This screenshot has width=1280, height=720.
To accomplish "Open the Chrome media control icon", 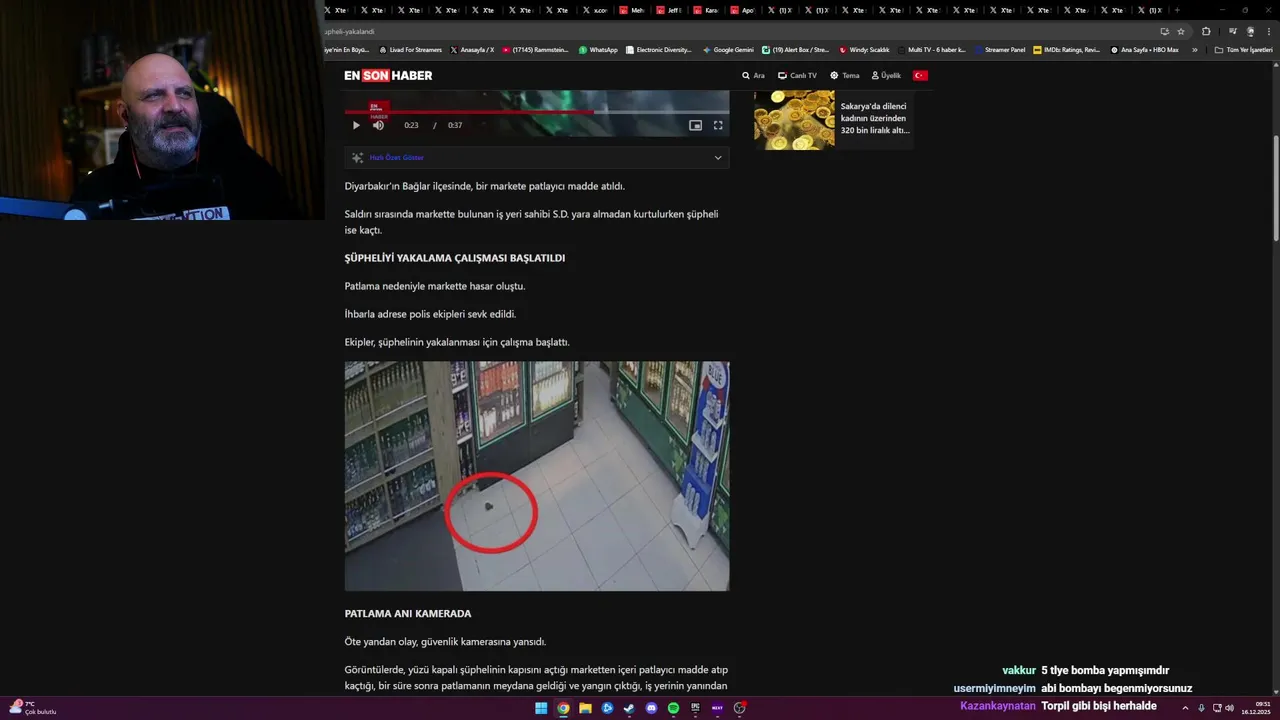I will pyautogui.click(x=1233, y=31).
